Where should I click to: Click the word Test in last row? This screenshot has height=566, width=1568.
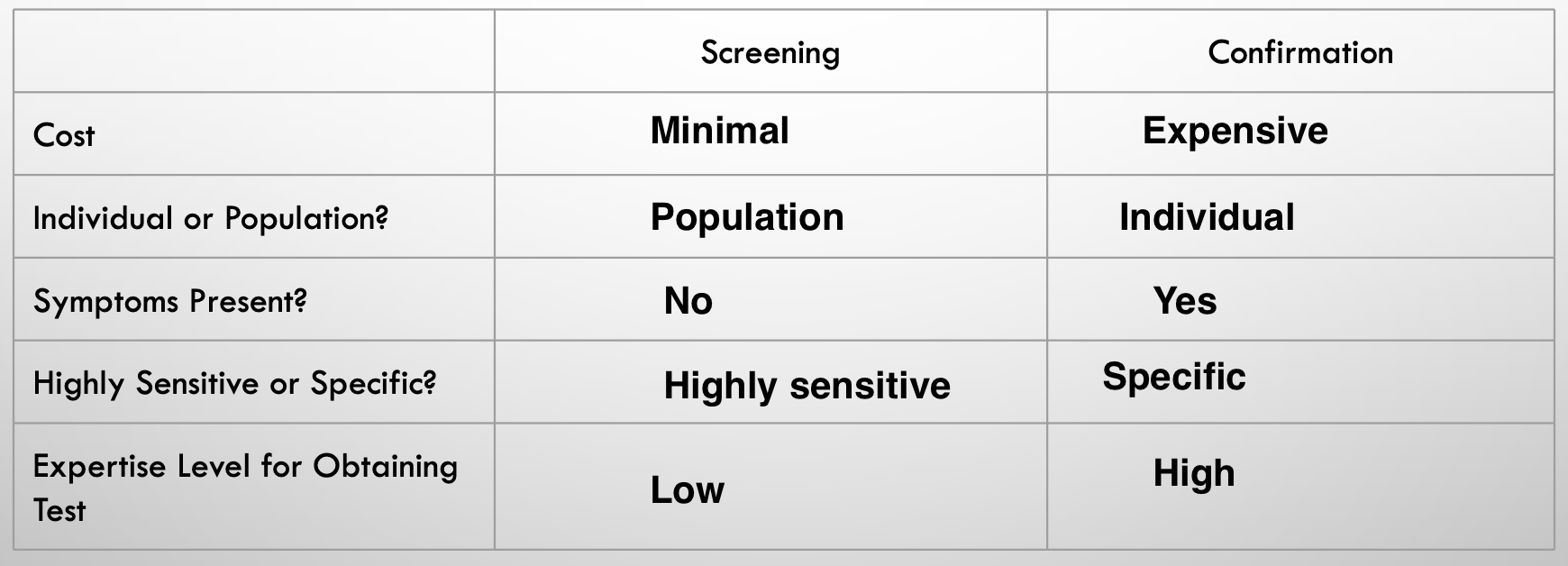tap(59, 510)
